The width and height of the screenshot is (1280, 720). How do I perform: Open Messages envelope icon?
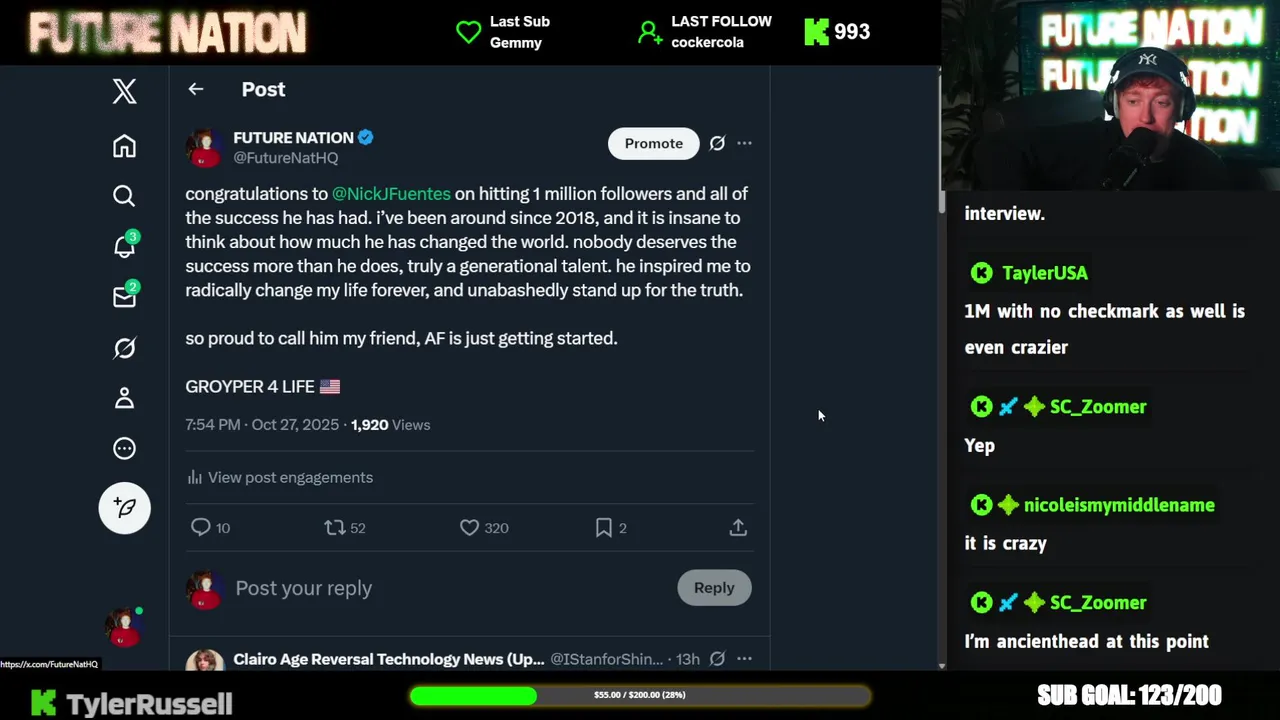pyautogui.click(x=124, y=297)
